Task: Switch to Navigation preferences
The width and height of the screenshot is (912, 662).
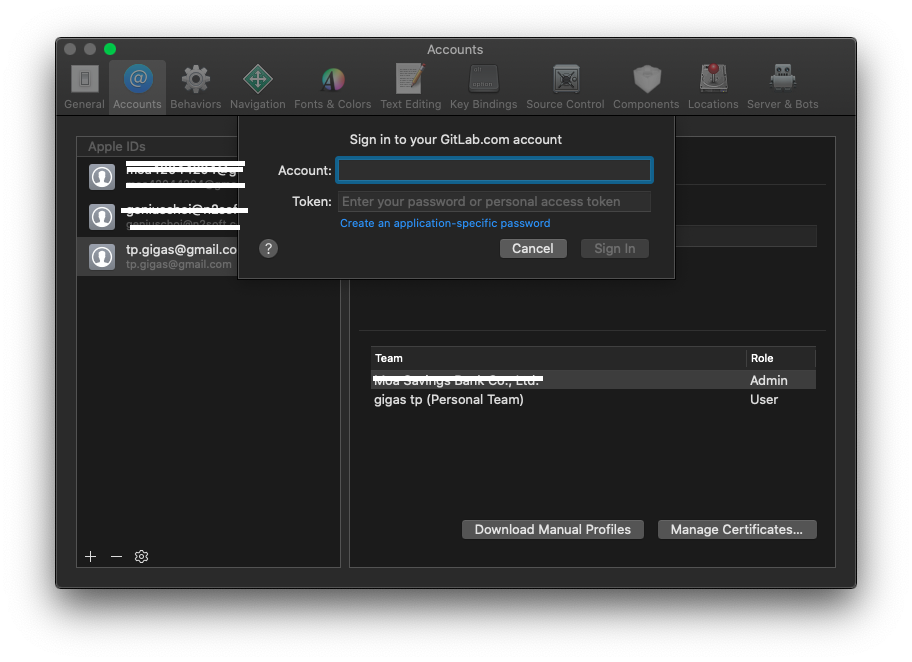Action: (258, 87)
